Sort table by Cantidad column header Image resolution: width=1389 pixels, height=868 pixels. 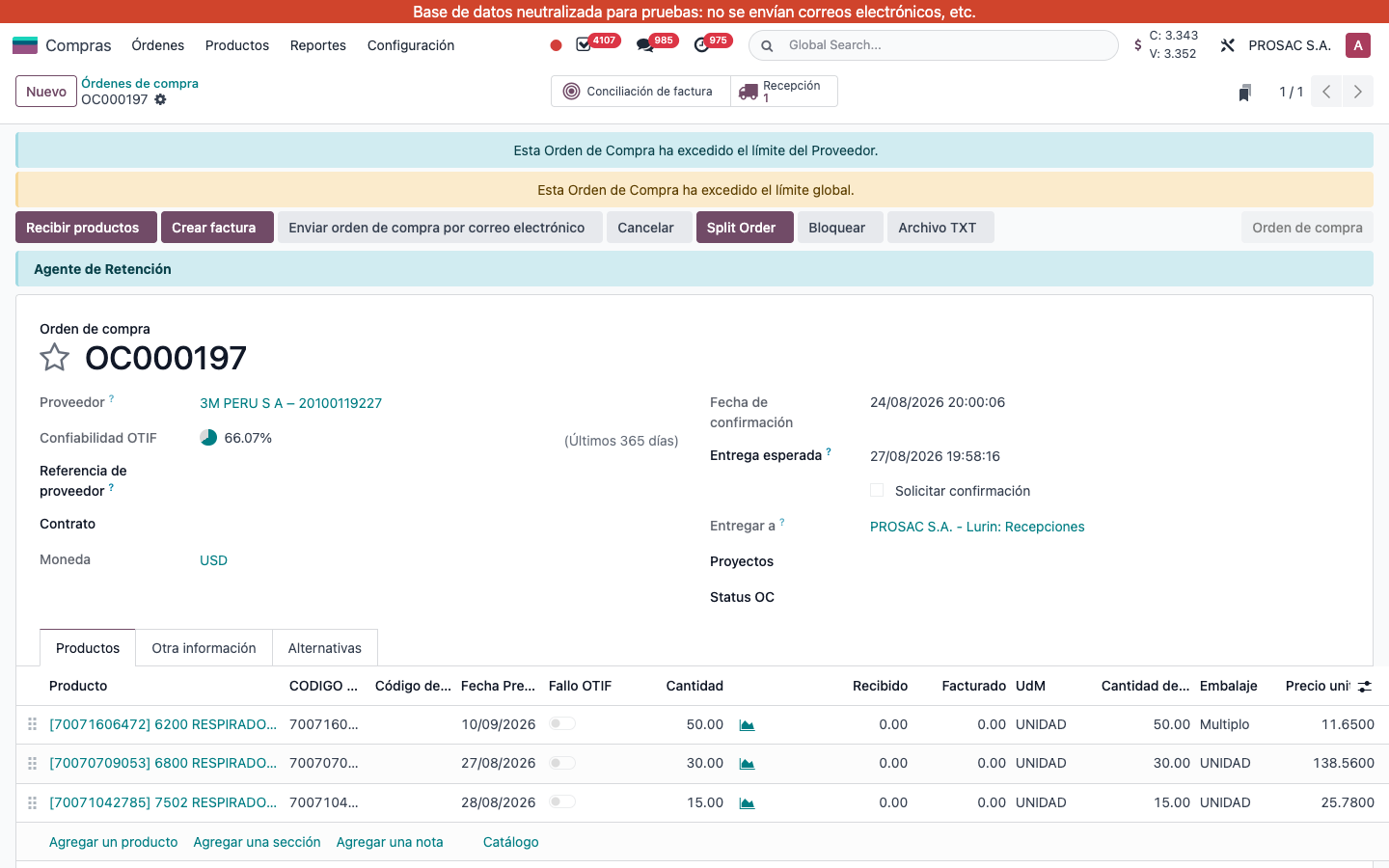point(695,686)
